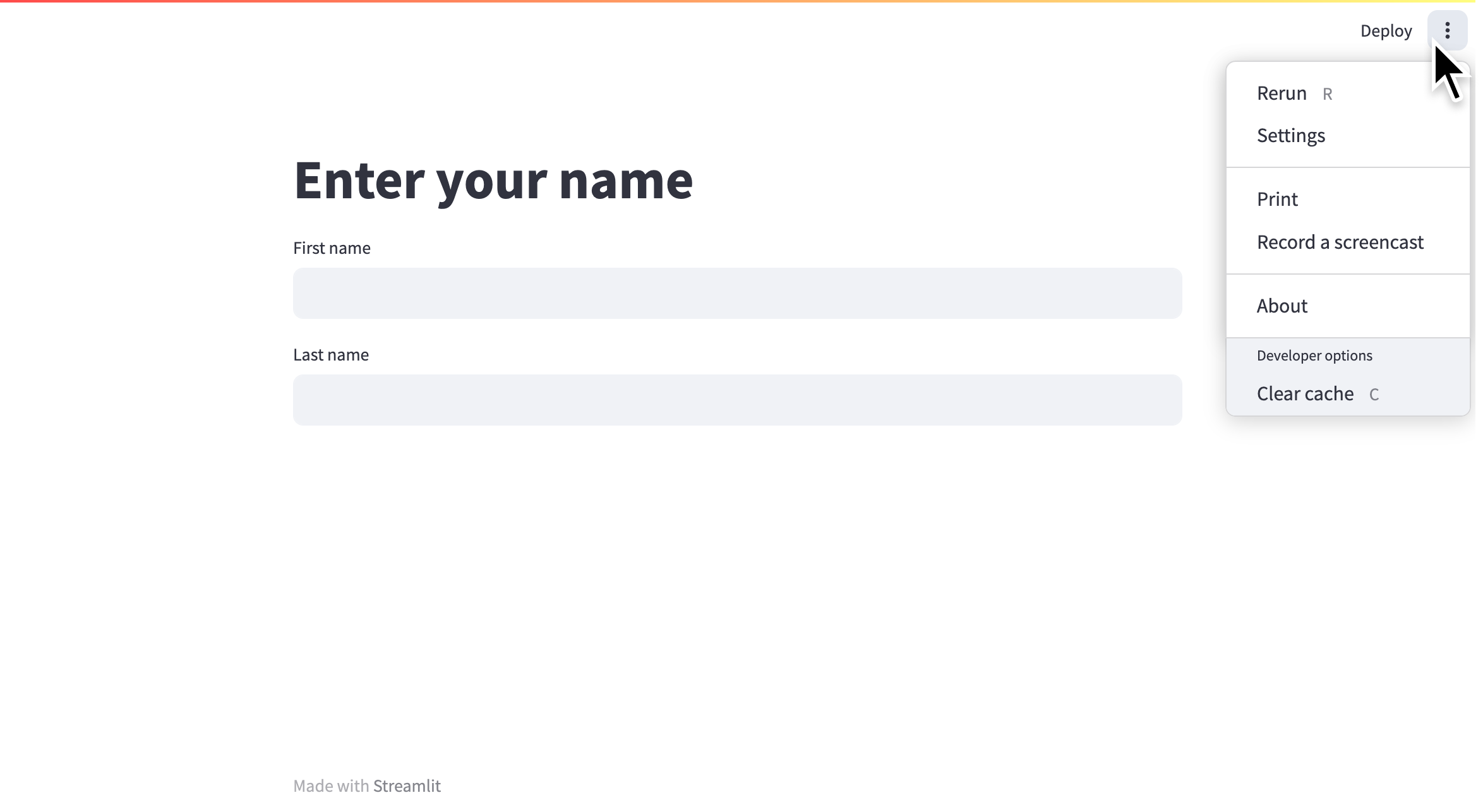Click the First name label
This screenshot has width=1483, height=812.
click(332, 248)
